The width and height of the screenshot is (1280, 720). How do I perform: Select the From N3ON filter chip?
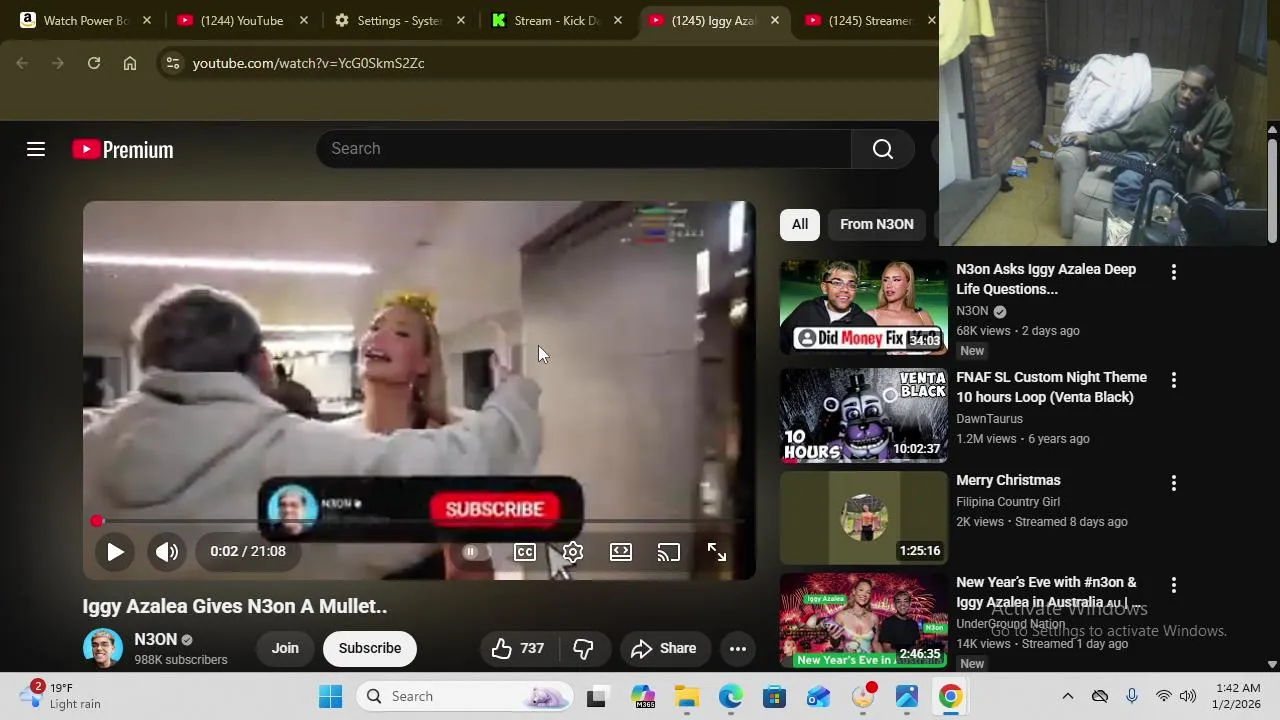pyautogui.click(x=877, y=224)
